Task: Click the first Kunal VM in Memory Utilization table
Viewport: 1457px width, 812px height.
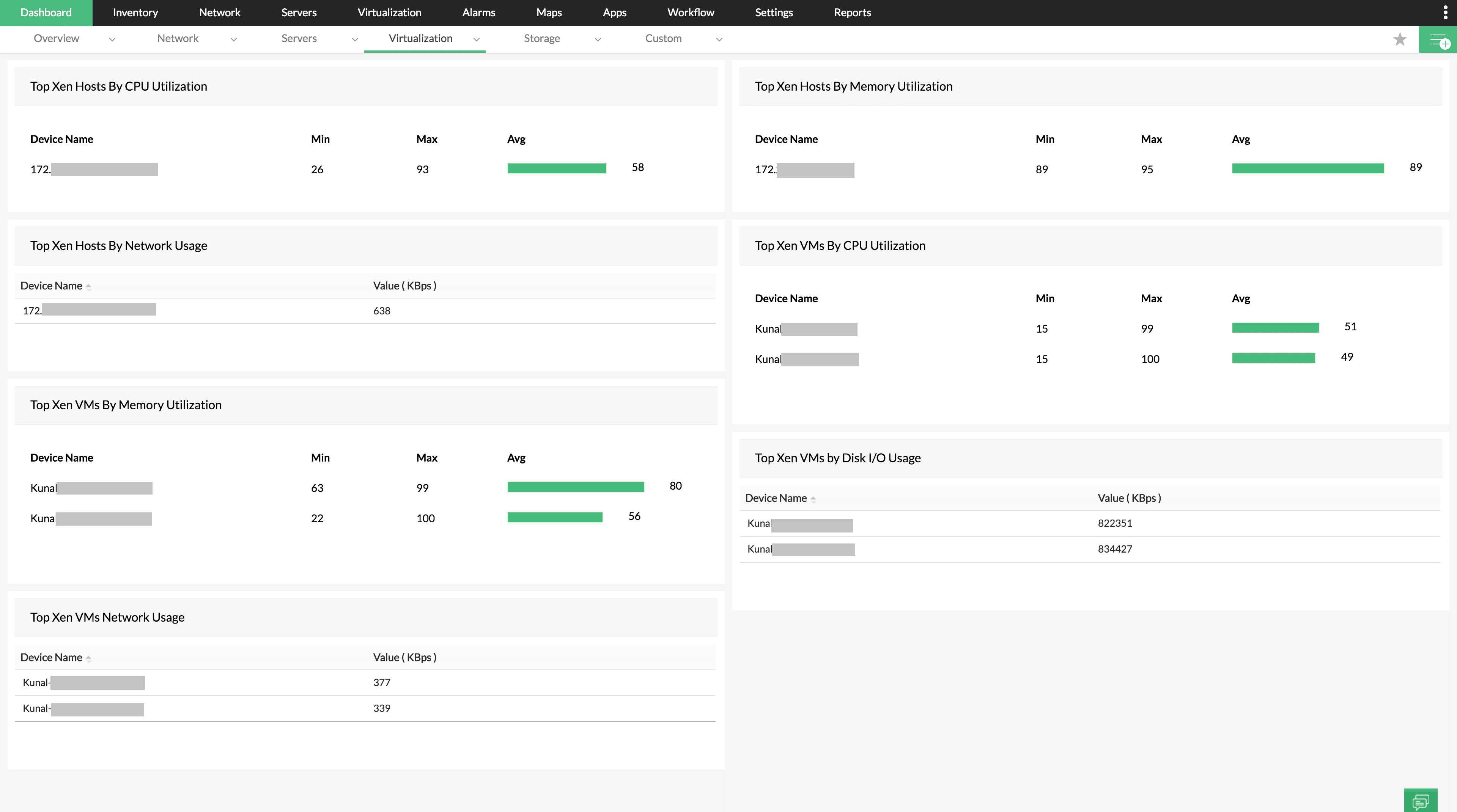Action: click(91, 487)
